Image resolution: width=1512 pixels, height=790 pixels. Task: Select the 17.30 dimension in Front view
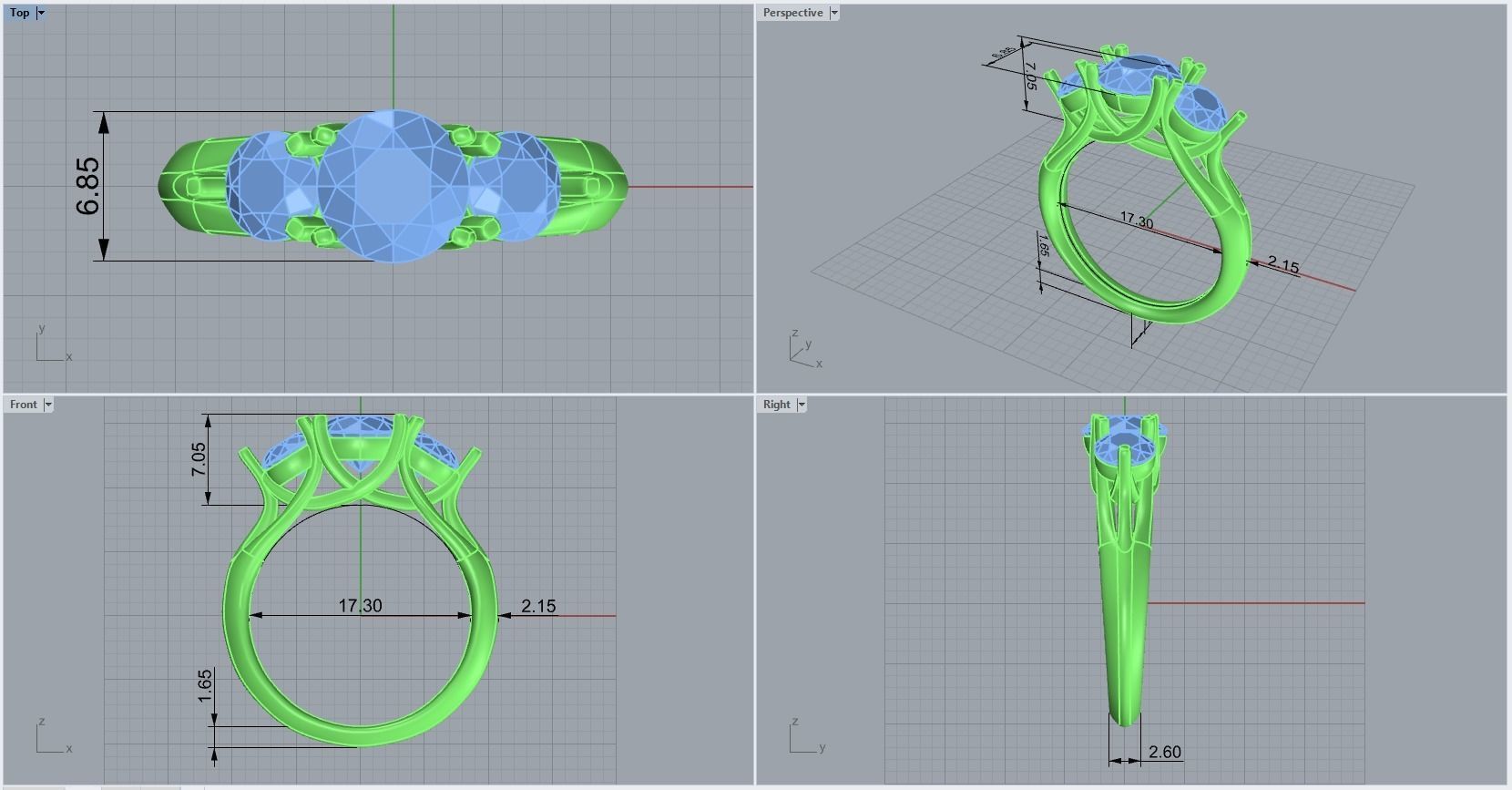(360, 605)
